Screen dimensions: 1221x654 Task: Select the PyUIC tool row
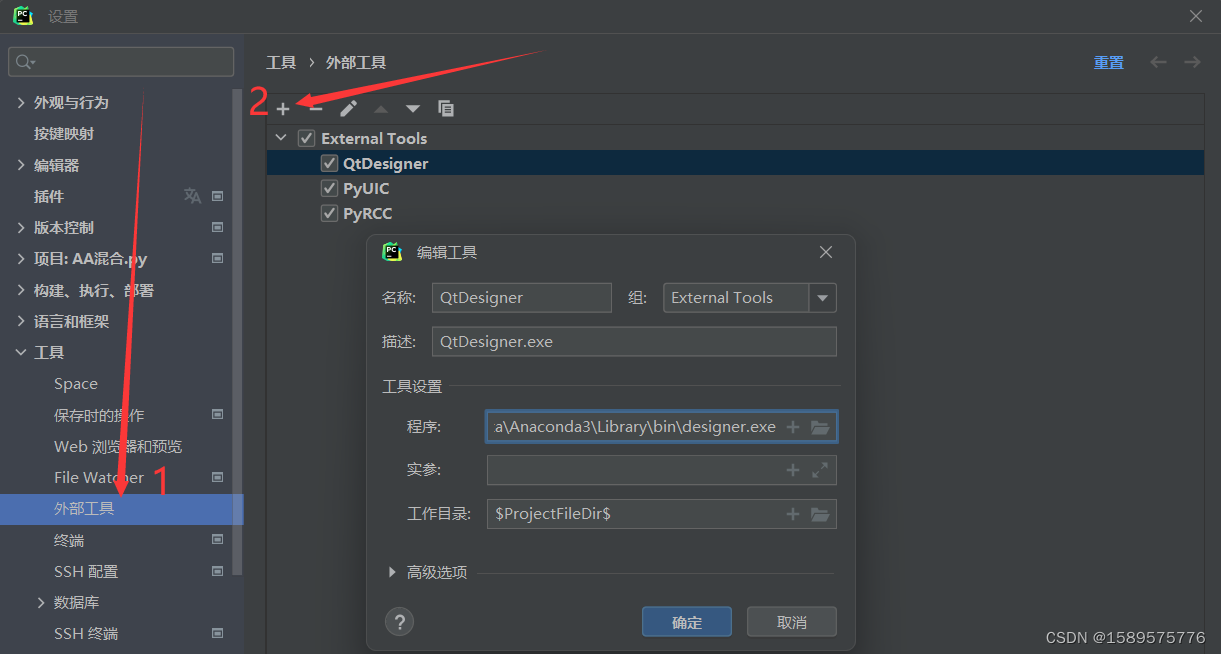[735, 188]
